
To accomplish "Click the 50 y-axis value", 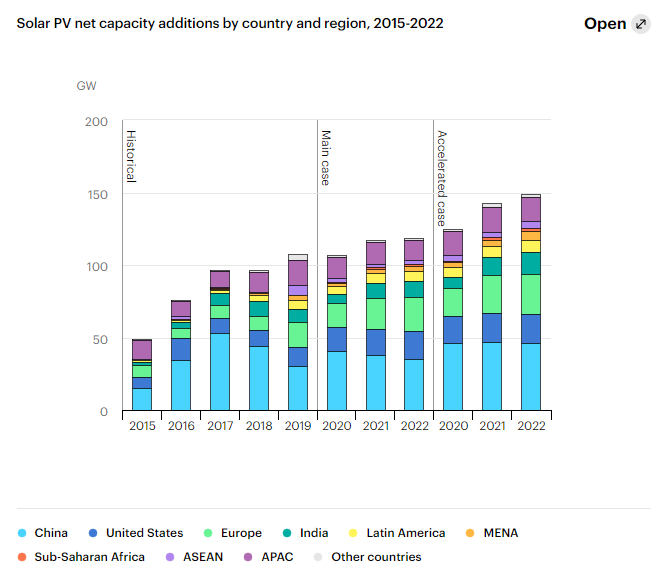I will pos(101,339).
